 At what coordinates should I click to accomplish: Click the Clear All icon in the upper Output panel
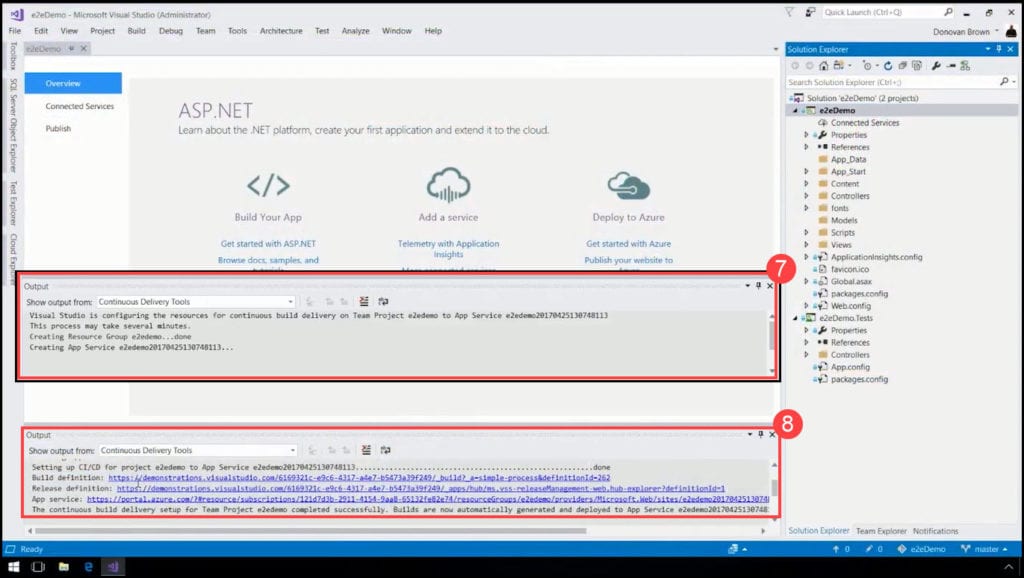[x=364, y=301]
